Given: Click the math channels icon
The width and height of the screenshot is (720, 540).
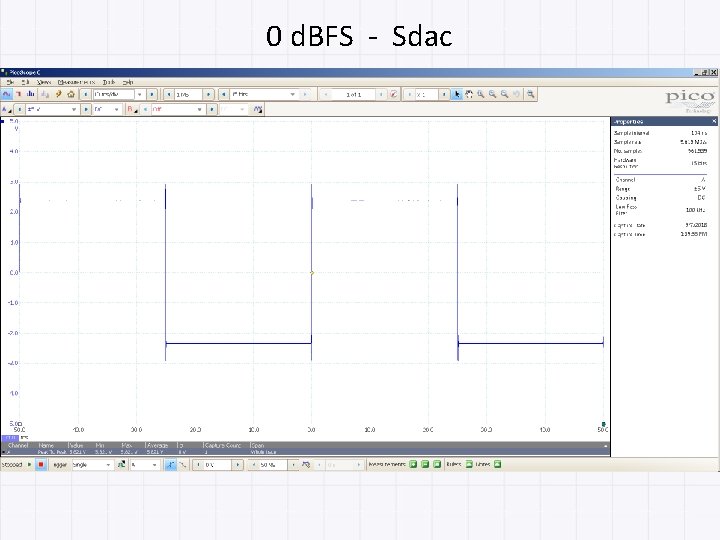Looking at the screenshot, I should 258,109.
